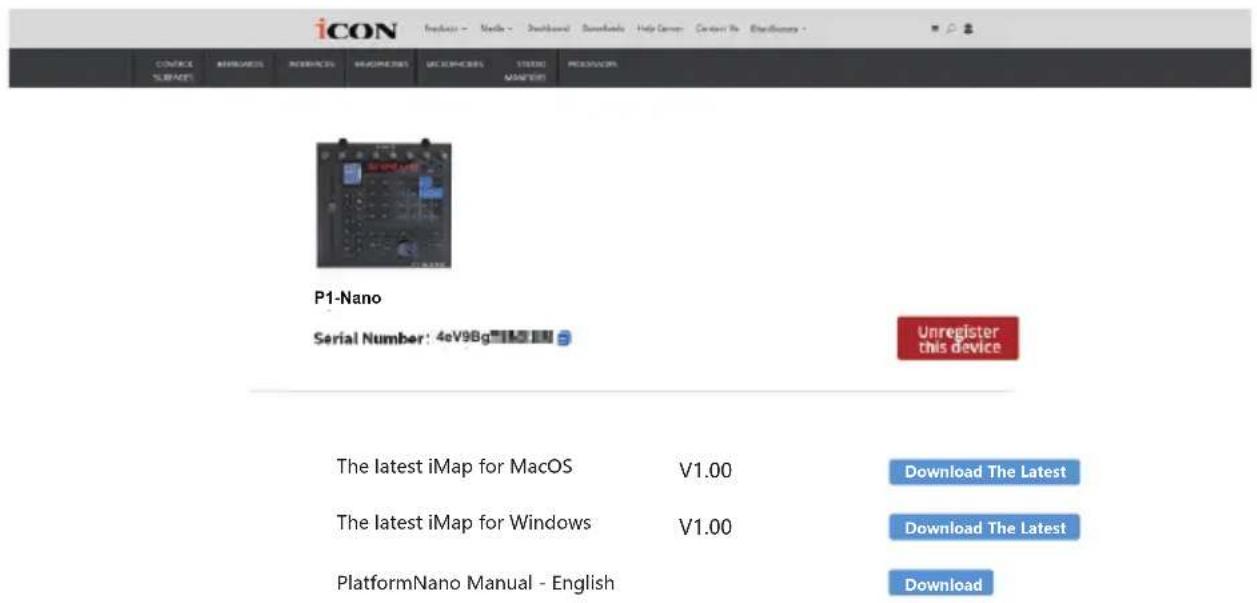Click the iCON logo in the header

356,30
